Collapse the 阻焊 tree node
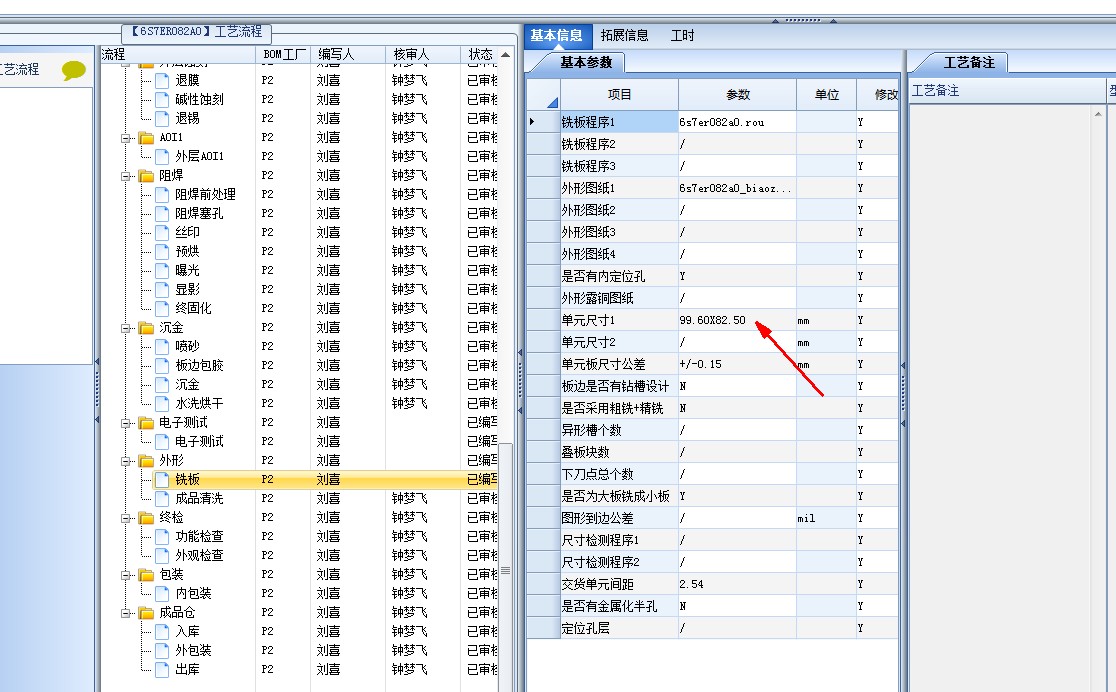 [126, 176]
